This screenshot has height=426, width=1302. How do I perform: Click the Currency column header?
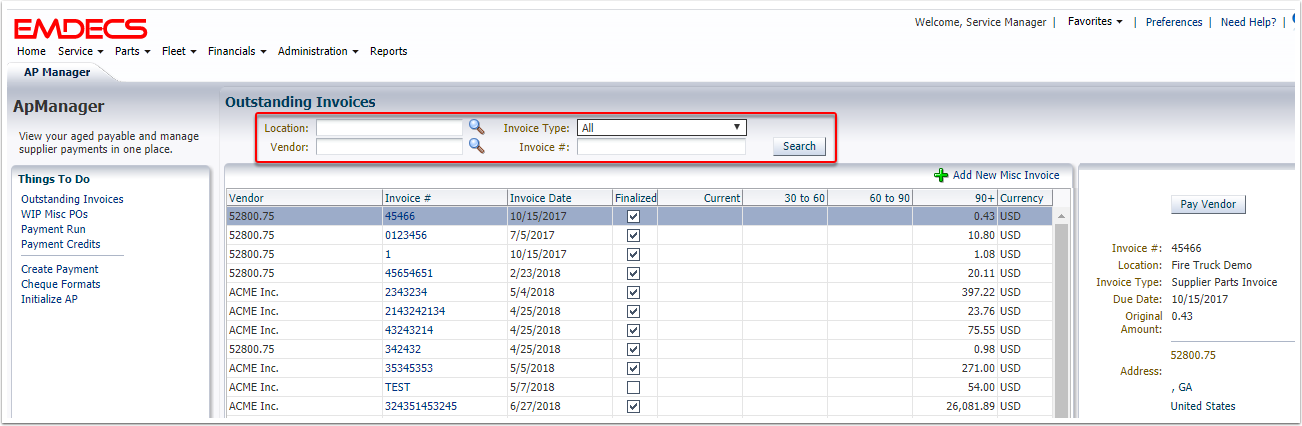tap(1024, 198)
